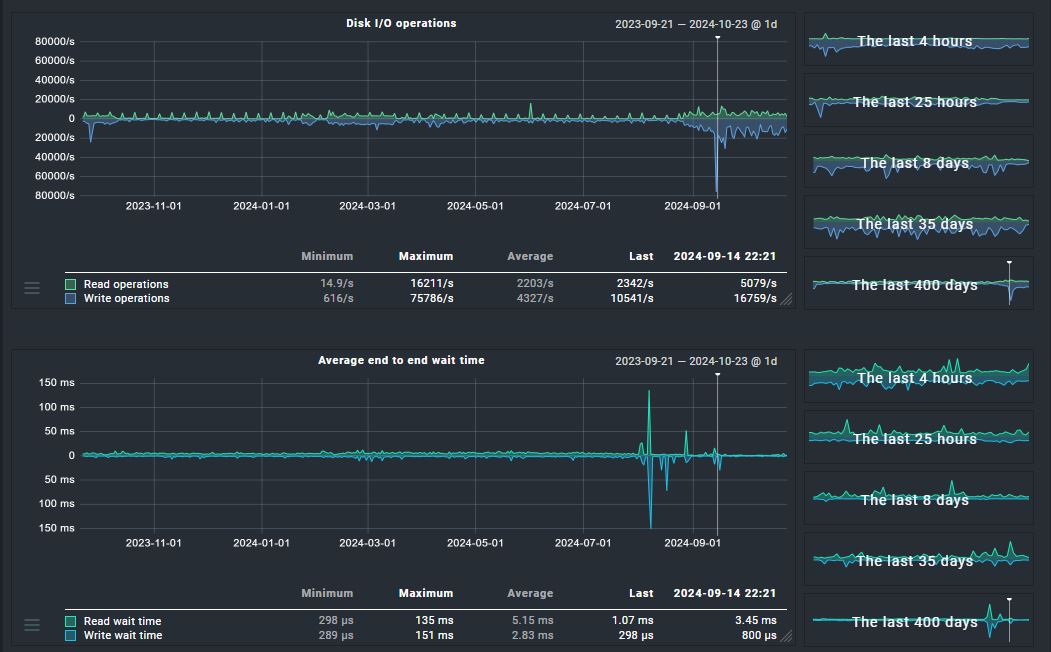Image resolution: width=1051 pixels, height=652 pixels.
Task: Show the last 4 hours of Disk I/O
Action: 918,42
